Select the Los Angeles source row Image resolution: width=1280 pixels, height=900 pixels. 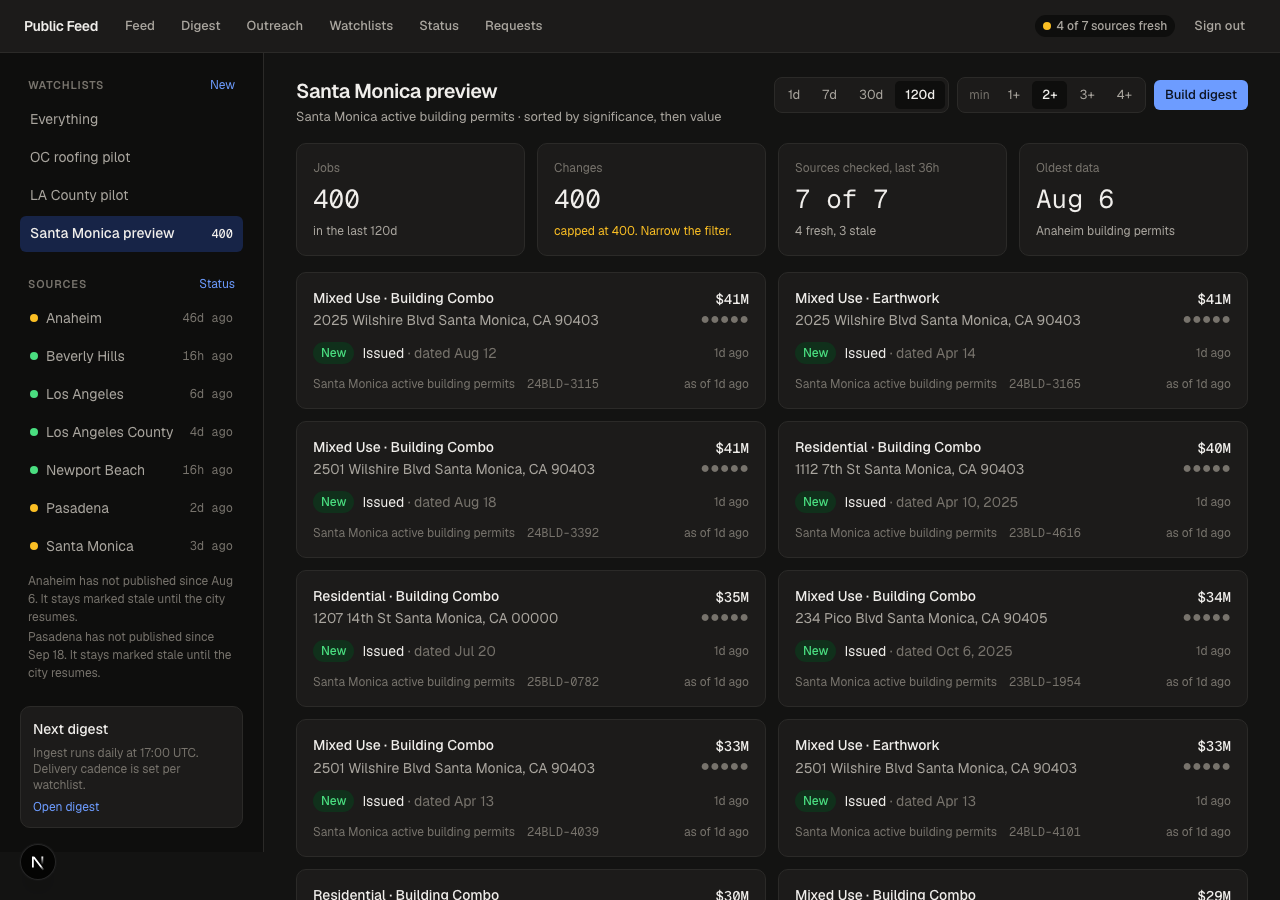(131, 394)
